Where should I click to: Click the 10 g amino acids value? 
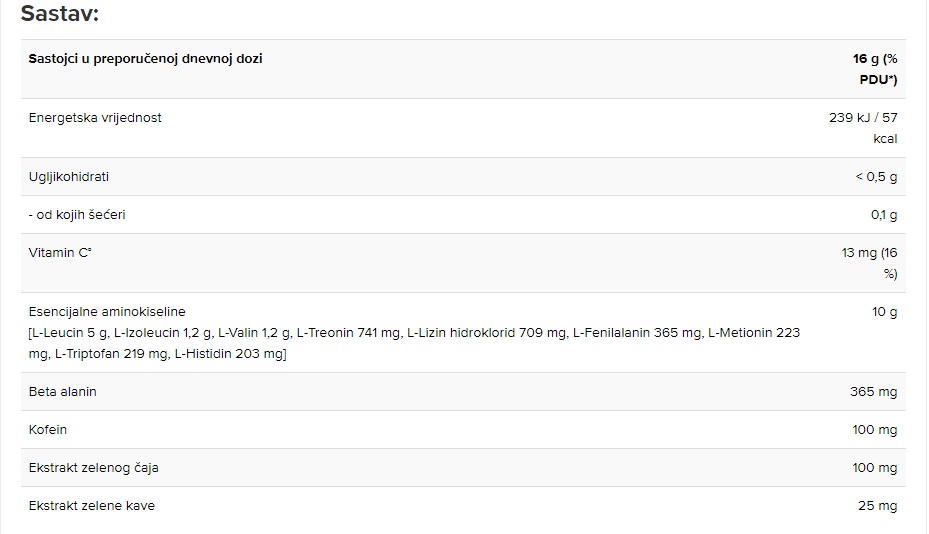click(885, 312)
